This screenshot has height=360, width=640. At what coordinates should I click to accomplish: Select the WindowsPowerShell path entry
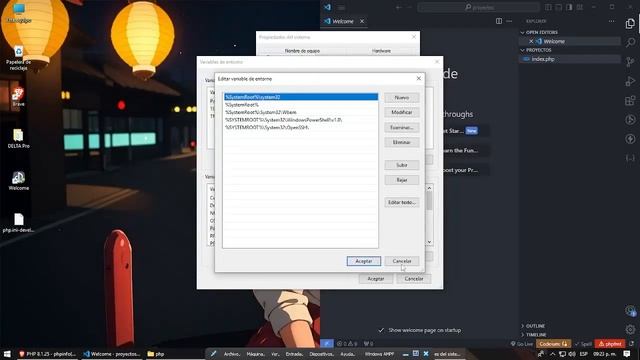coord(301,120)
